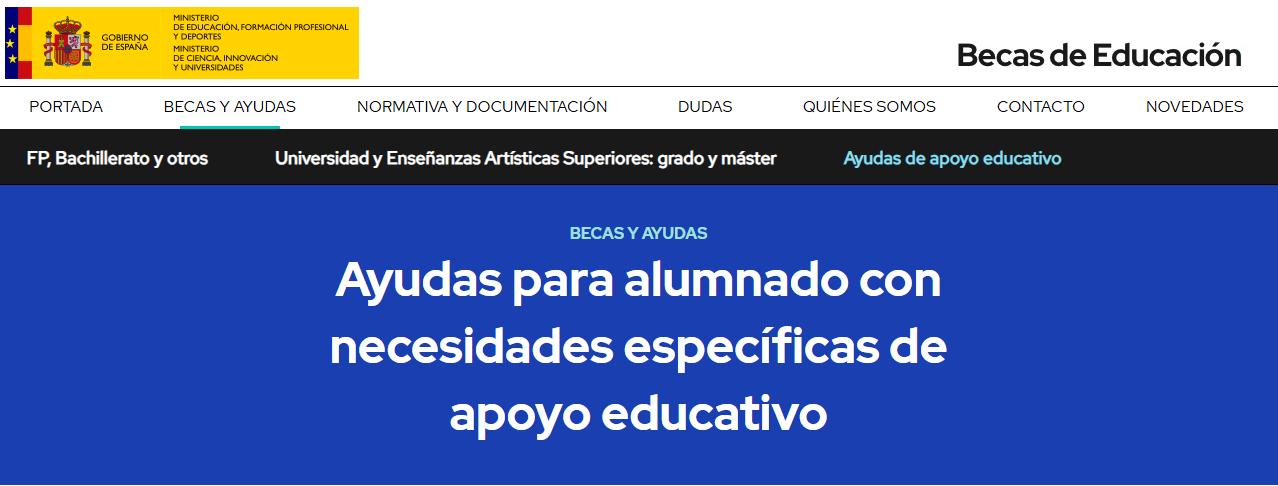View the NOVEDADES section
Viewport: 1278px width, 486px height.
click(1195, 107)
